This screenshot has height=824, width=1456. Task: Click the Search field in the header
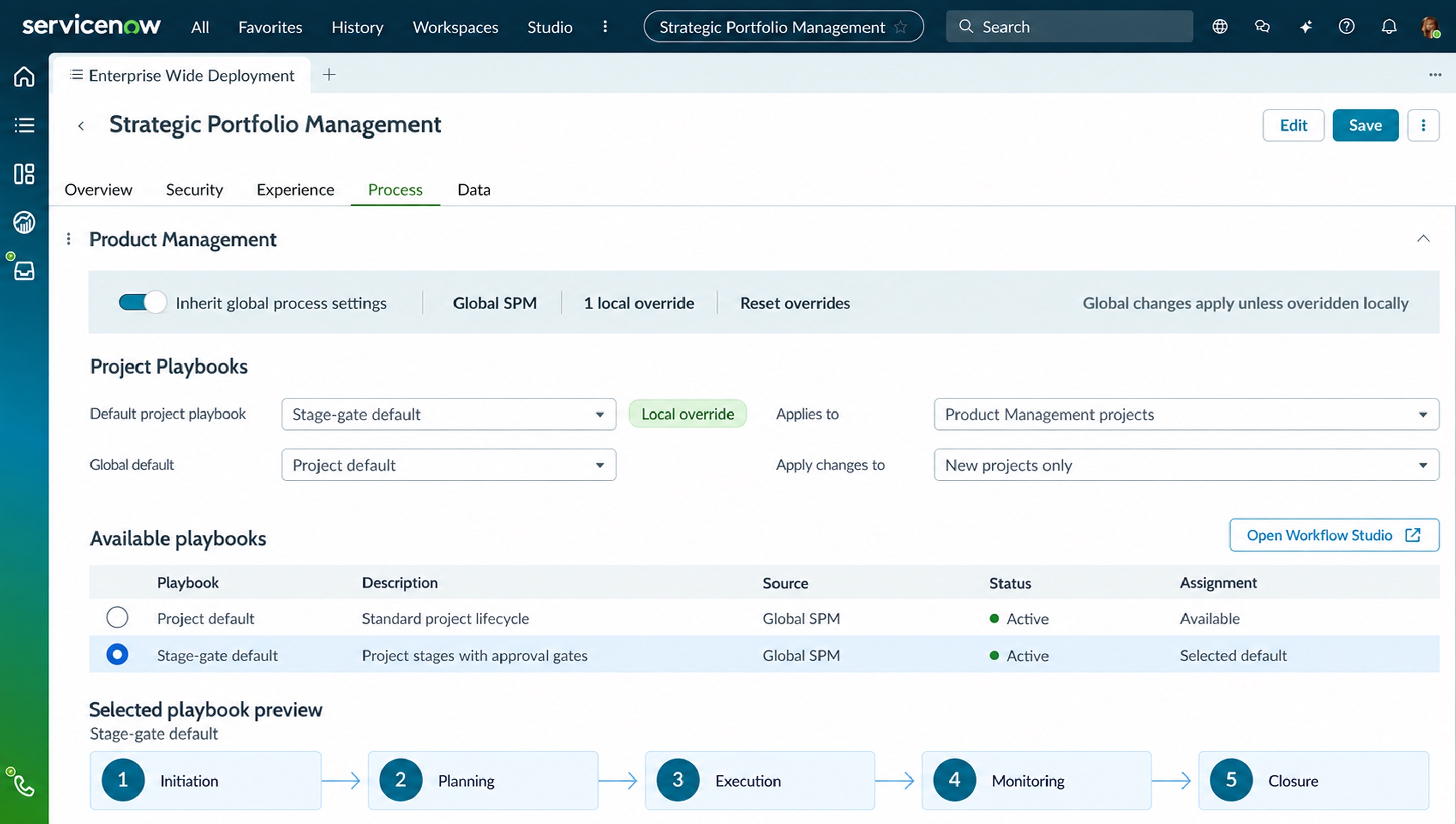pos(1070,27)
